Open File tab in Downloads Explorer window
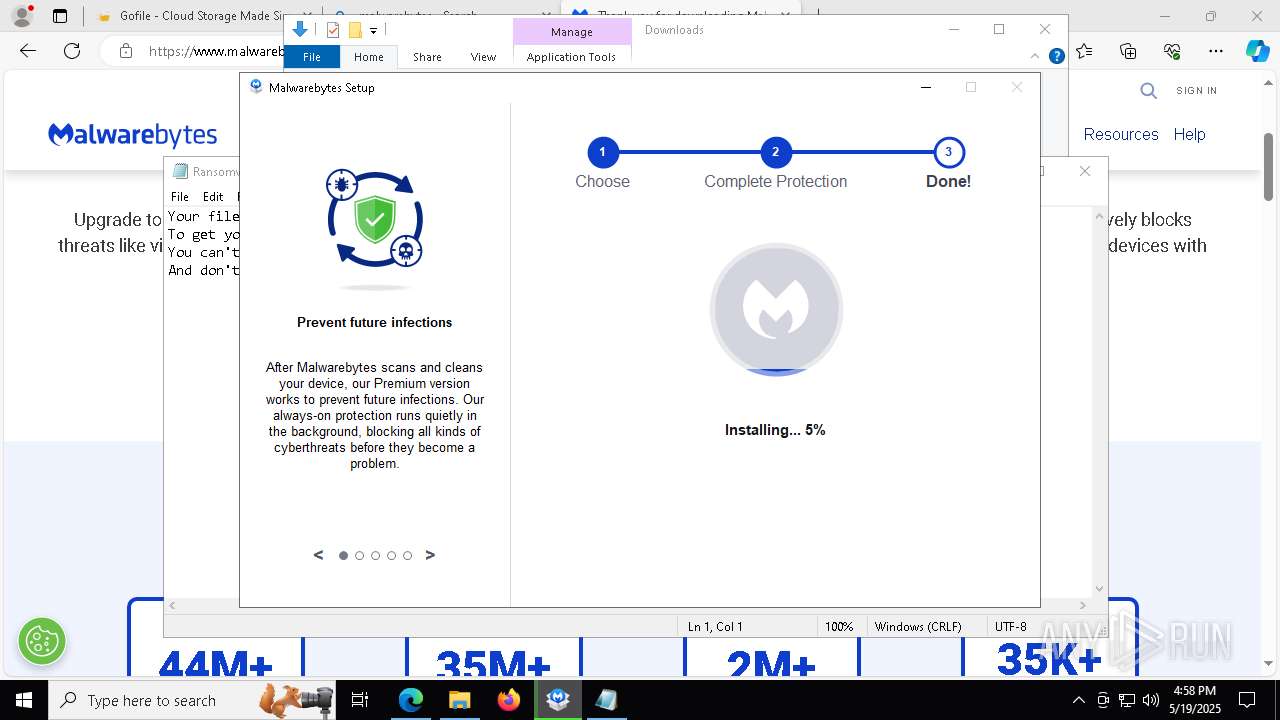Viewport: 1280px width, 720px height. click(x=312, y=57)
